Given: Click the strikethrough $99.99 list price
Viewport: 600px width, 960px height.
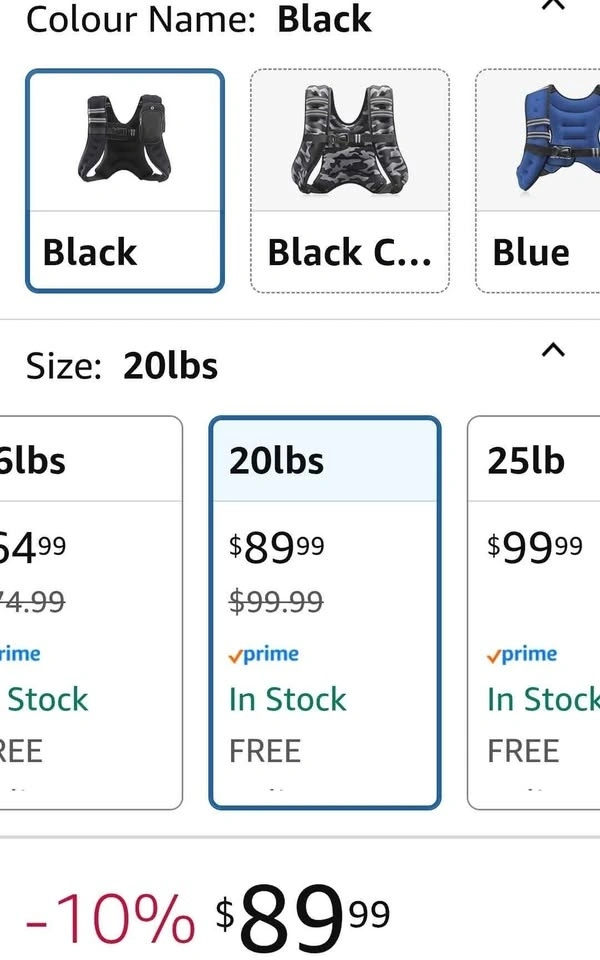Looking at the screenshot, I should (276, 601).
